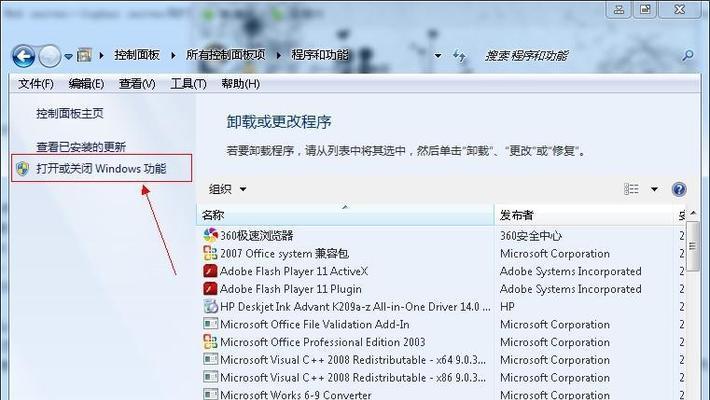Open 打开或关闭 Windows 功能 link

click(x=101, y=169)
